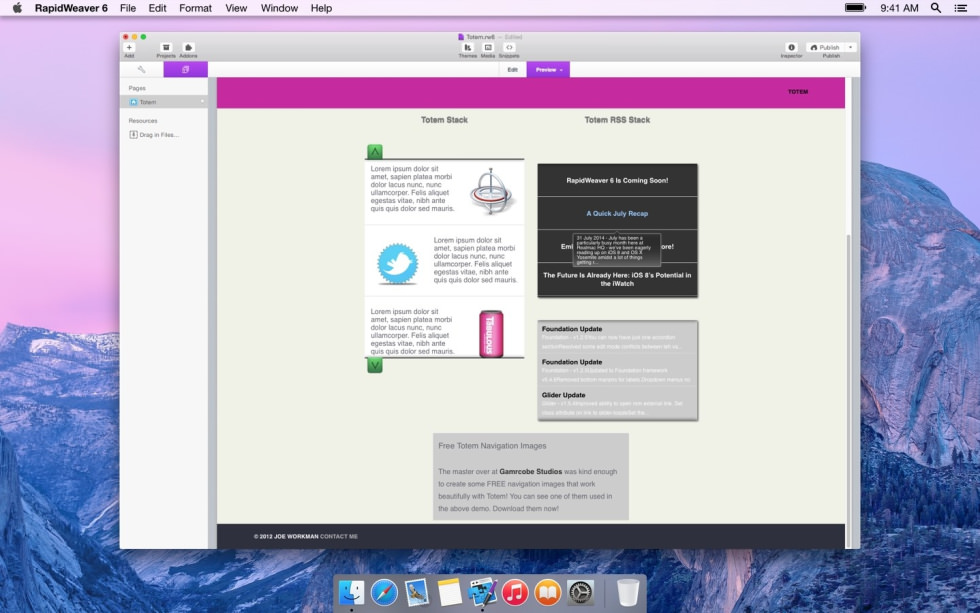This screenshot has height=613, width=980.
Task: Select the Totem page in Pages list
Action: (x=164, y=102)
